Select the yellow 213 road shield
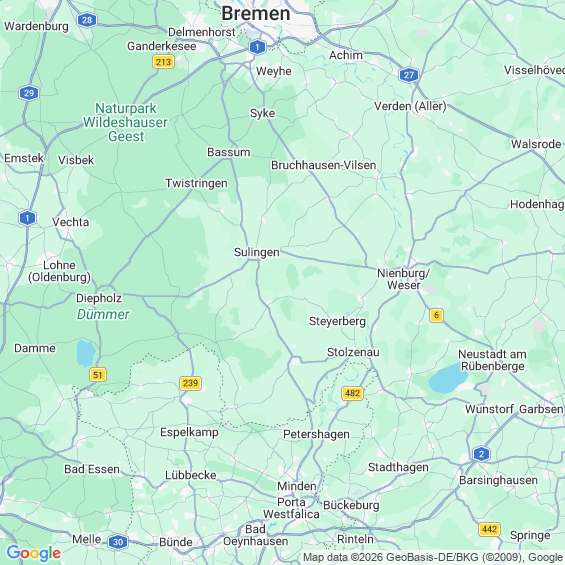The image size is (565, 565). [x=163, y=62]
